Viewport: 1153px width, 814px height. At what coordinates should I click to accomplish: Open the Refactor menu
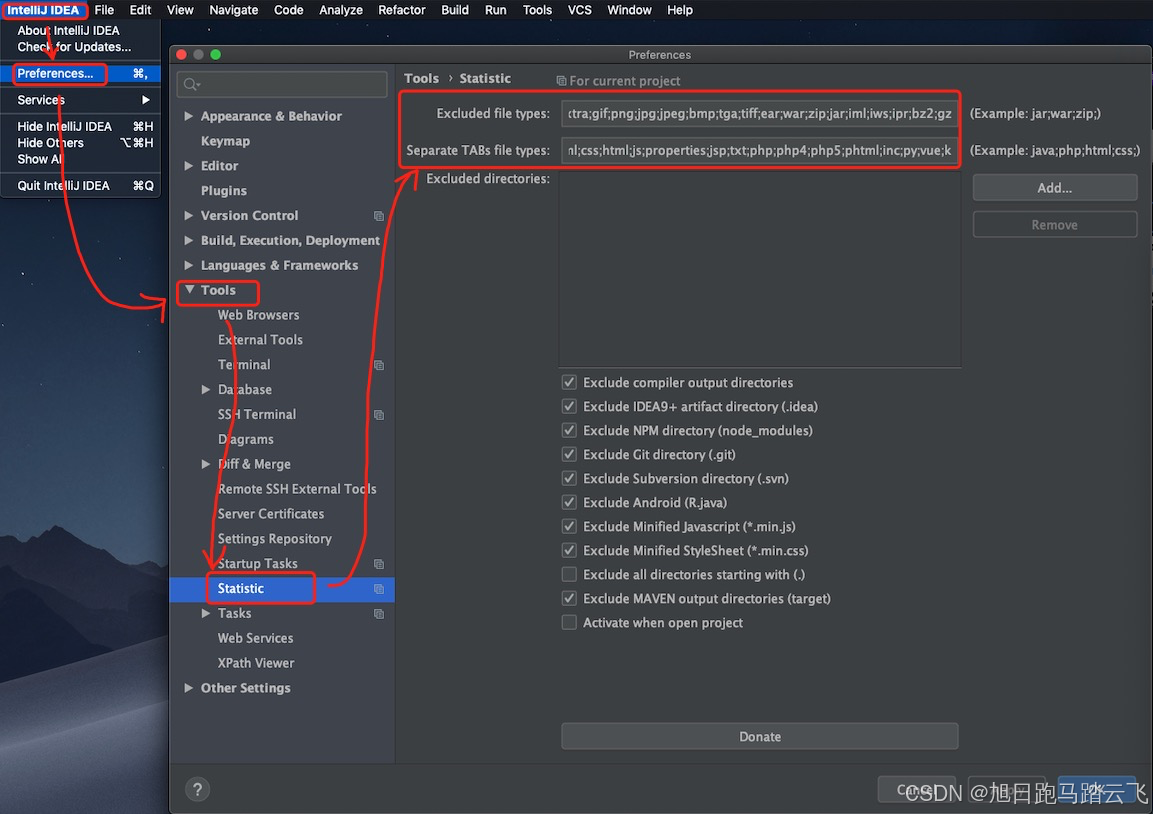[401, 10]
